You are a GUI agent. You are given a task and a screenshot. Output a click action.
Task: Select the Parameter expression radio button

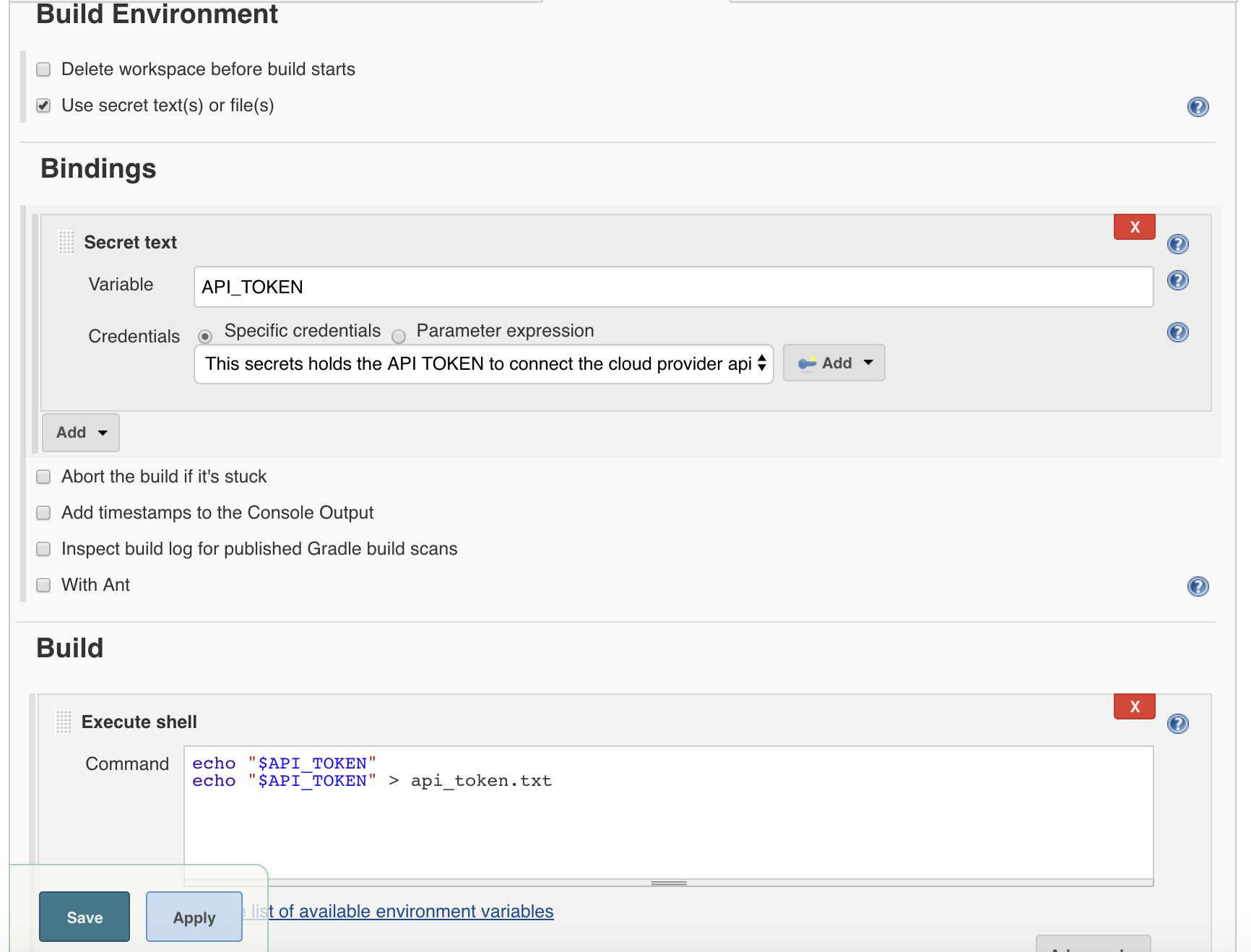point(399,337)
